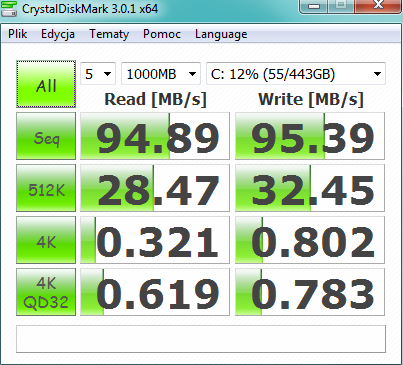403x365 pixels.
Task: Run all benchmarks with All button
Action: pyautogui.click(x=46, y=84)
